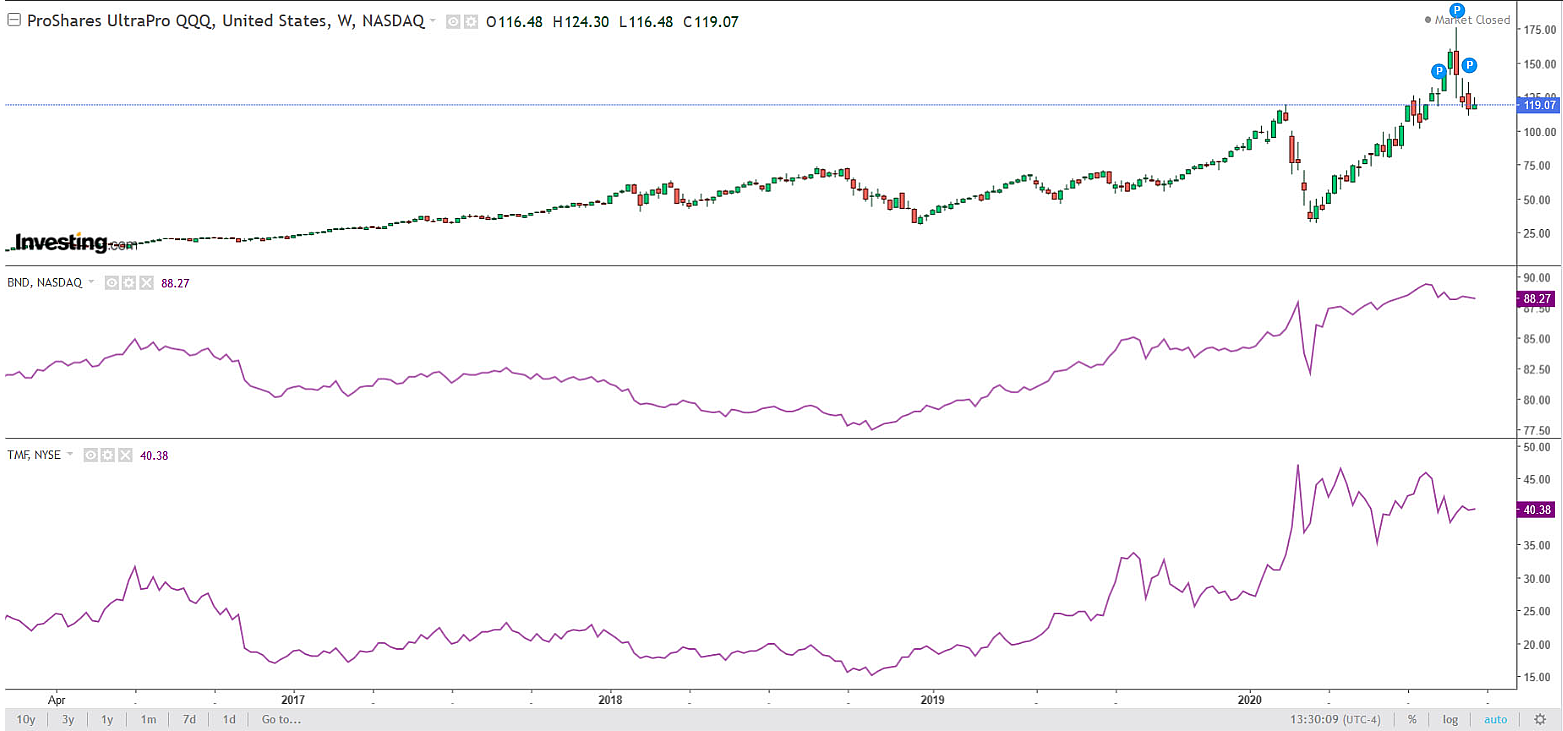Click the Market Closed status indicator
The image size is (1563, 731).
point(1468,20)
